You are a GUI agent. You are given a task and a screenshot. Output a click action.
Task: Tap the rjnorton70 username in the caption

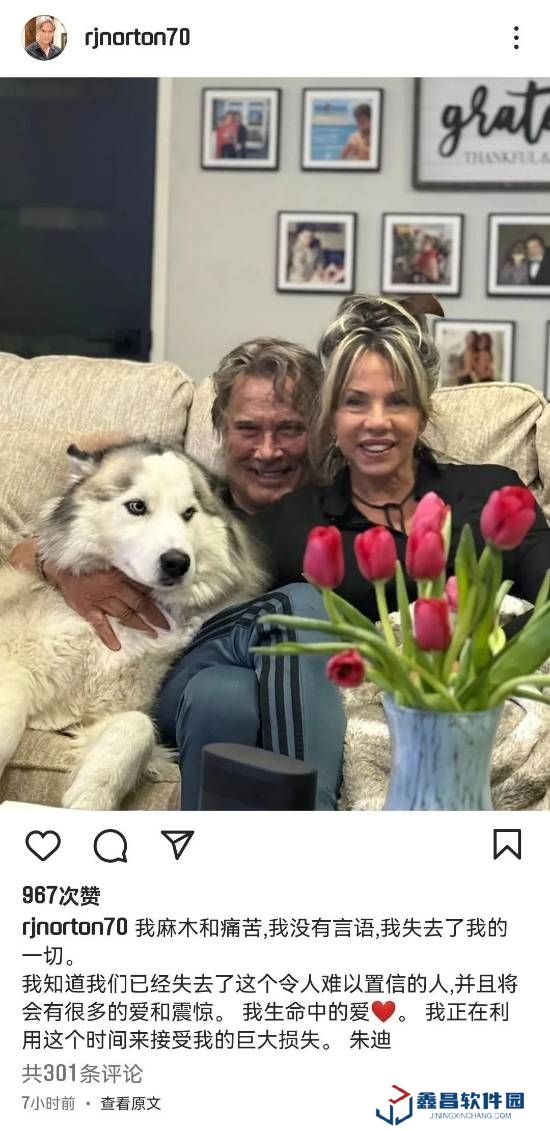[x=75, y=928]
